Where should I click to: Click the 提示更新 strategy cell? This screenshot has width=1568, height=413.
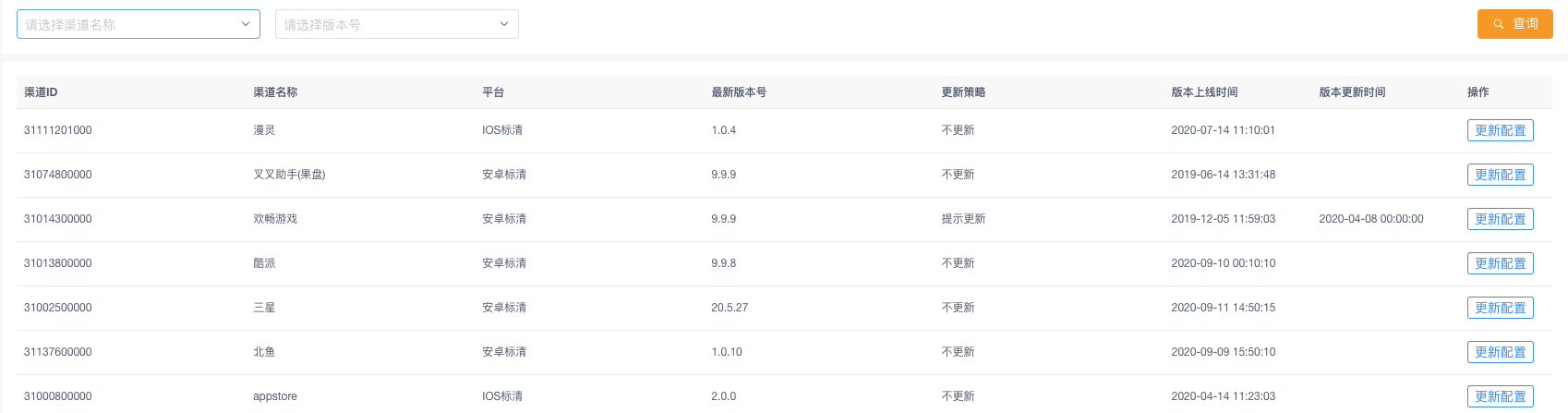[963, 219]
